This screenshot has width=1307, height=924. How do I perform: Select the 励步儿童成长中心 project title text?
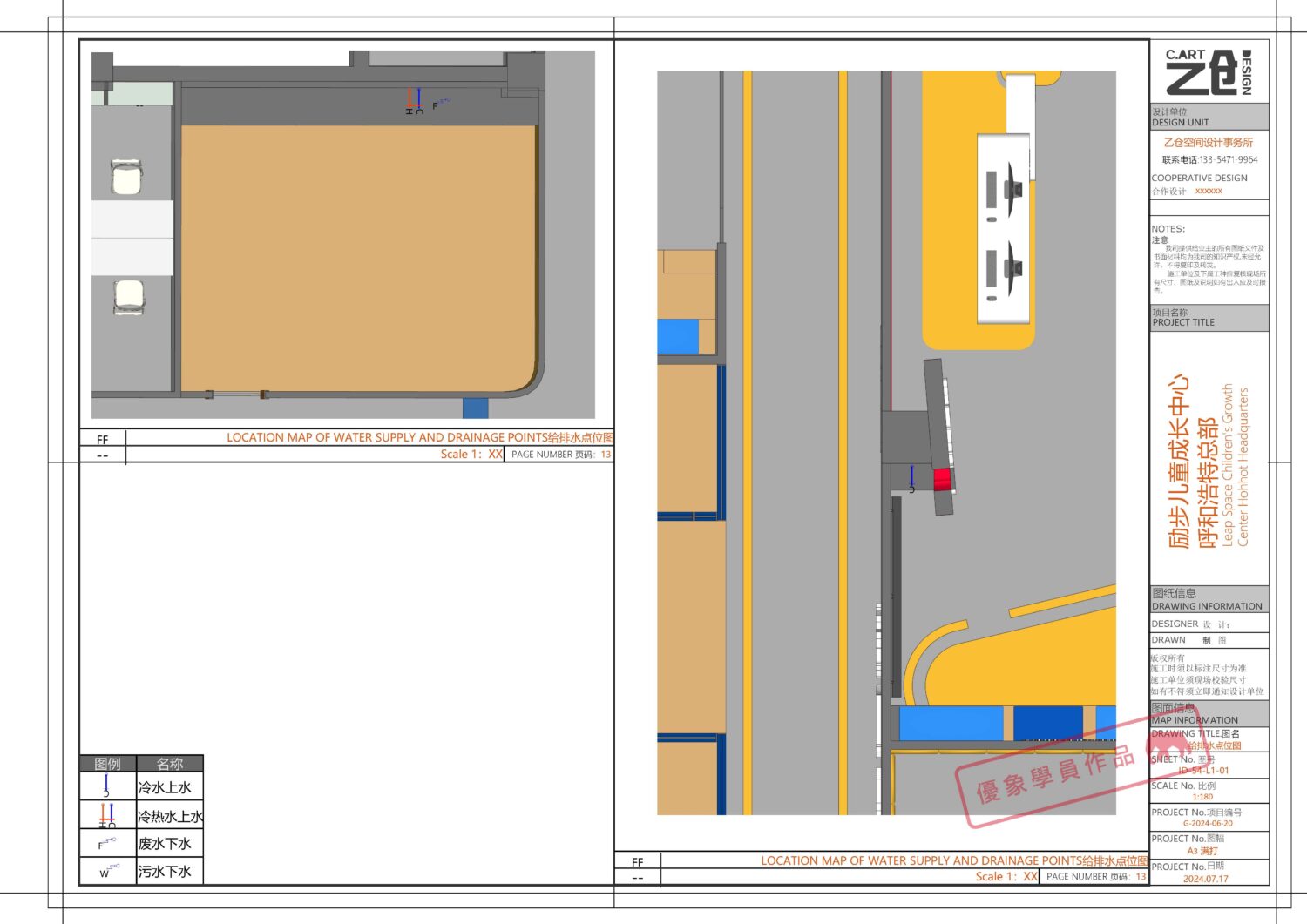pos(1179,462)
